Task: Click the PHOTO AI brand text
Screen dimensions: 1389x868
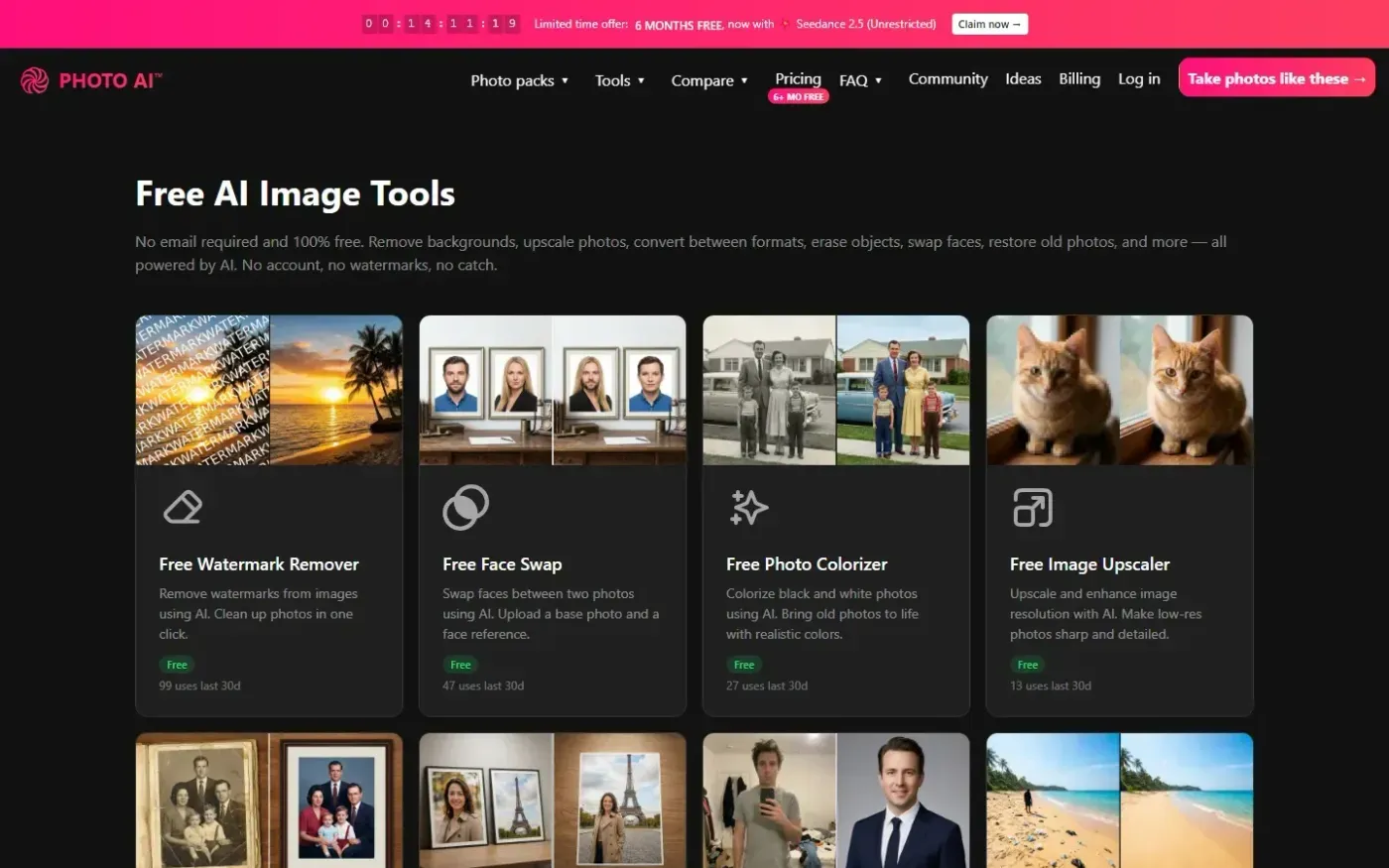Action: coord(110,80)
